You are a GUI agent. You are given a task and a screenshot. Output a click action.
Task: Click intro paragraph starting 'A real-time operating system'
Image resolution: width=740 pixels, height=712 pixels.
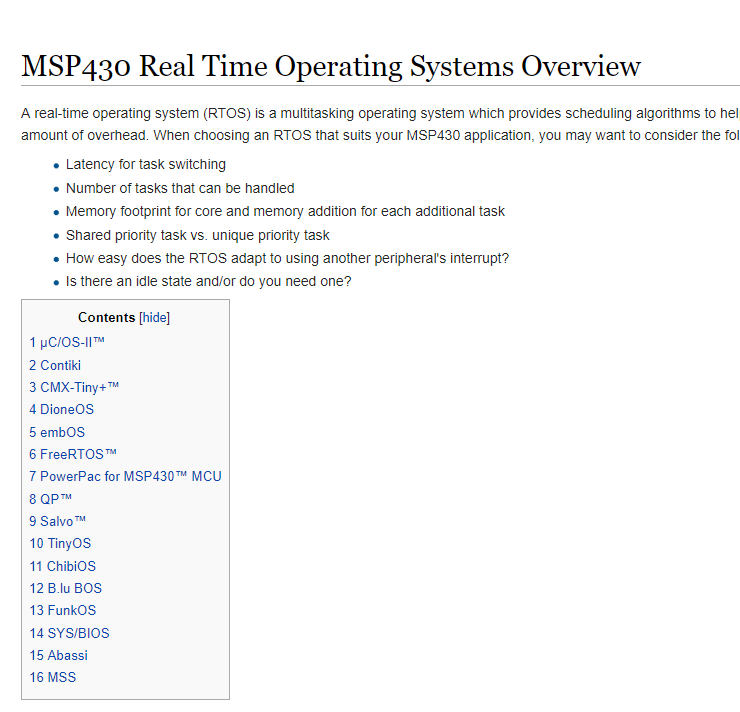(380, 124)
